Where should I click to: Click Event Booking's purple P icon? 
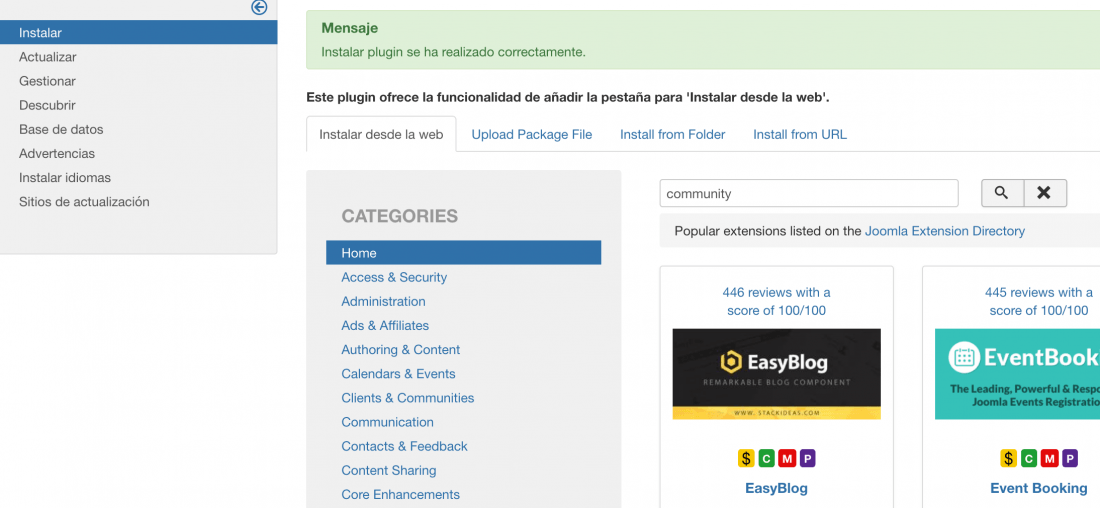pyautogui.click(x=1070, y=459)
